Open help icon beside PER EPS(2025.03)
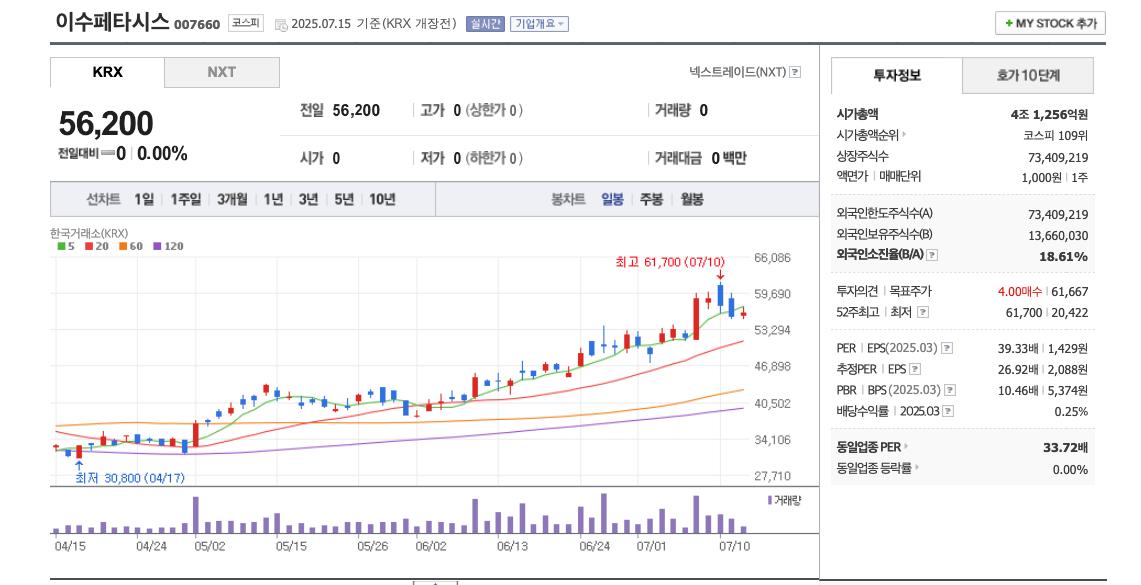The width and height of the screenshot is (1141, 585). pyautogui.click(x=947, y=349)
